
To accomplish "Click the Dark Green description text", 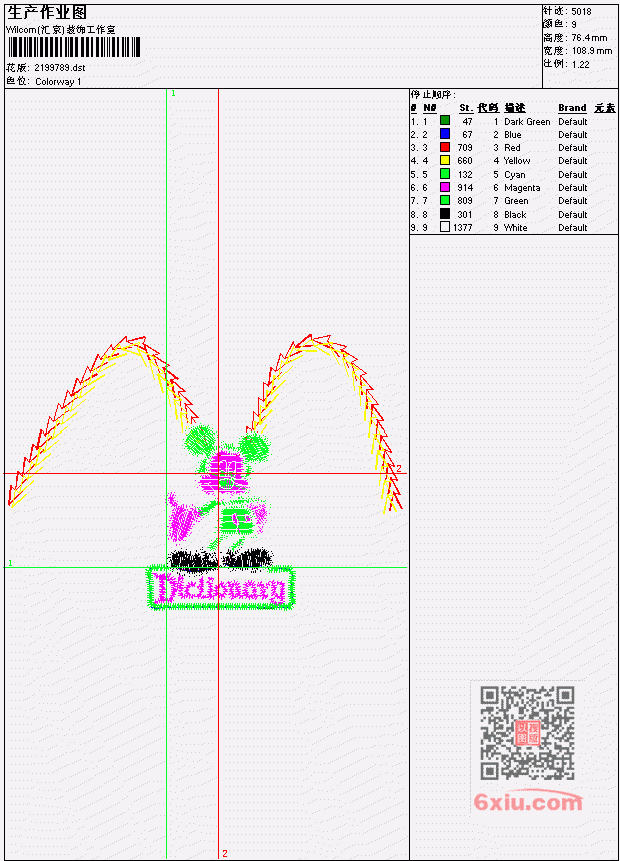I will click(527, 122).
